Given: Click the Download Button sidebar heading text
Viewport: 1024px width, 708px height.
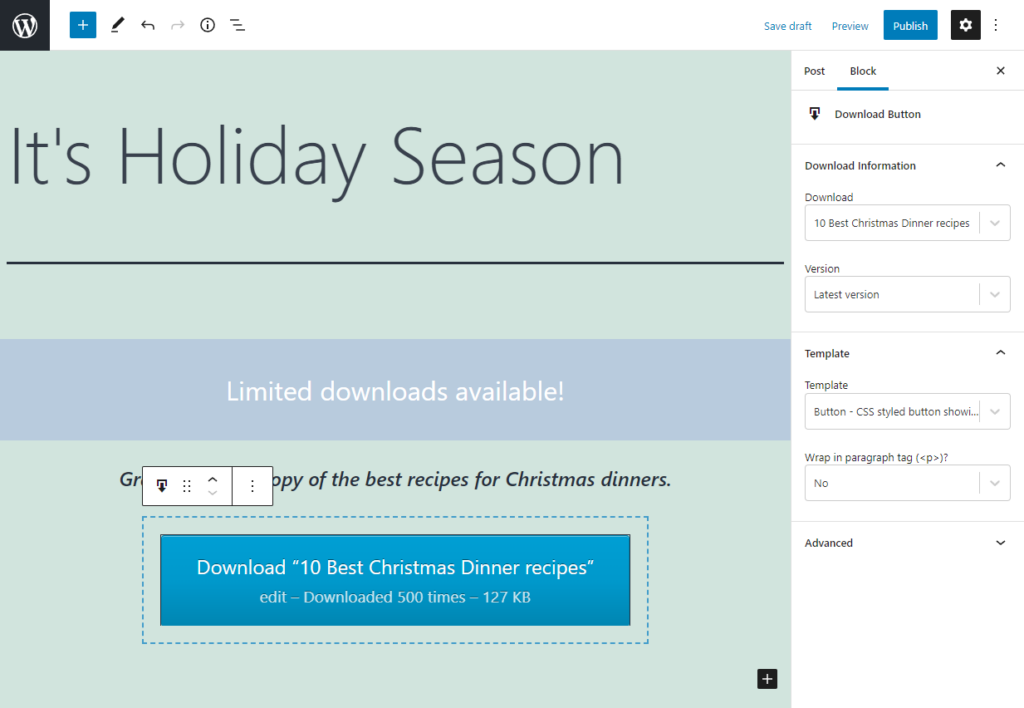Looking at the screenshot, I should (877, 114).
